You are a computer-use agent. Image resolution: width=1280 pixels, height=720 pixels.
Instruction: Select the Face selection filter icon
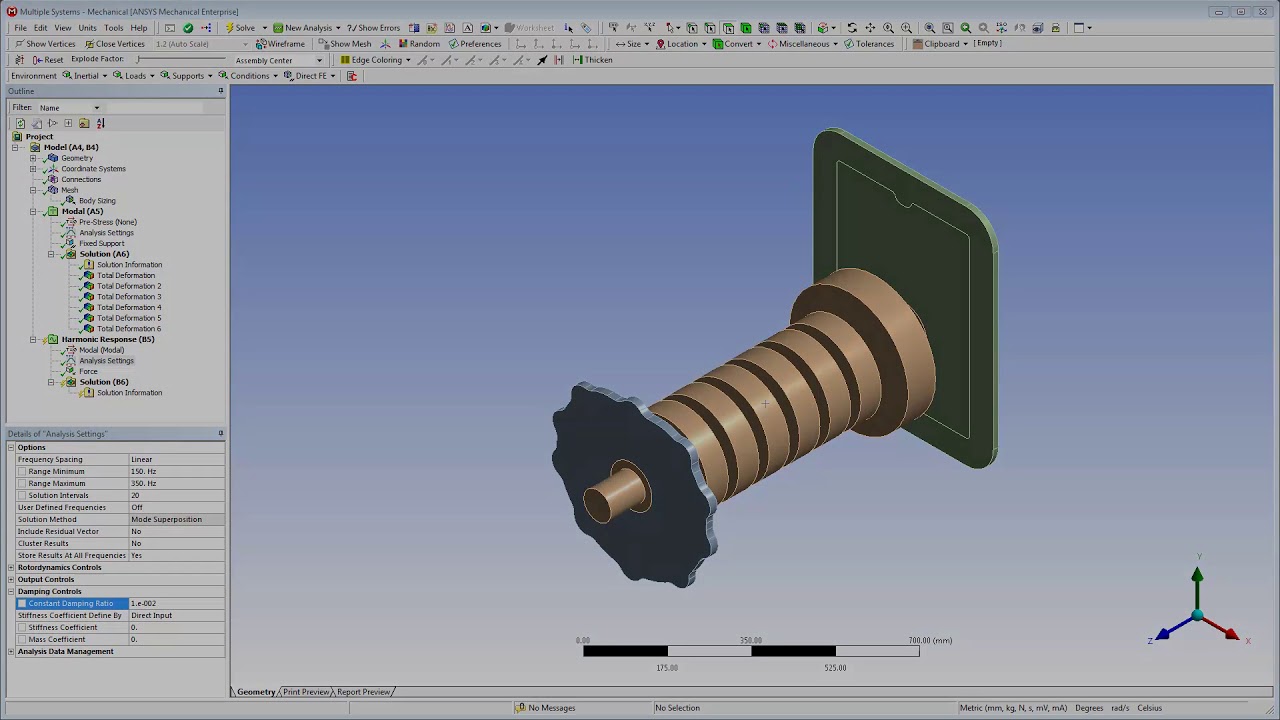(x=728, y=28)
